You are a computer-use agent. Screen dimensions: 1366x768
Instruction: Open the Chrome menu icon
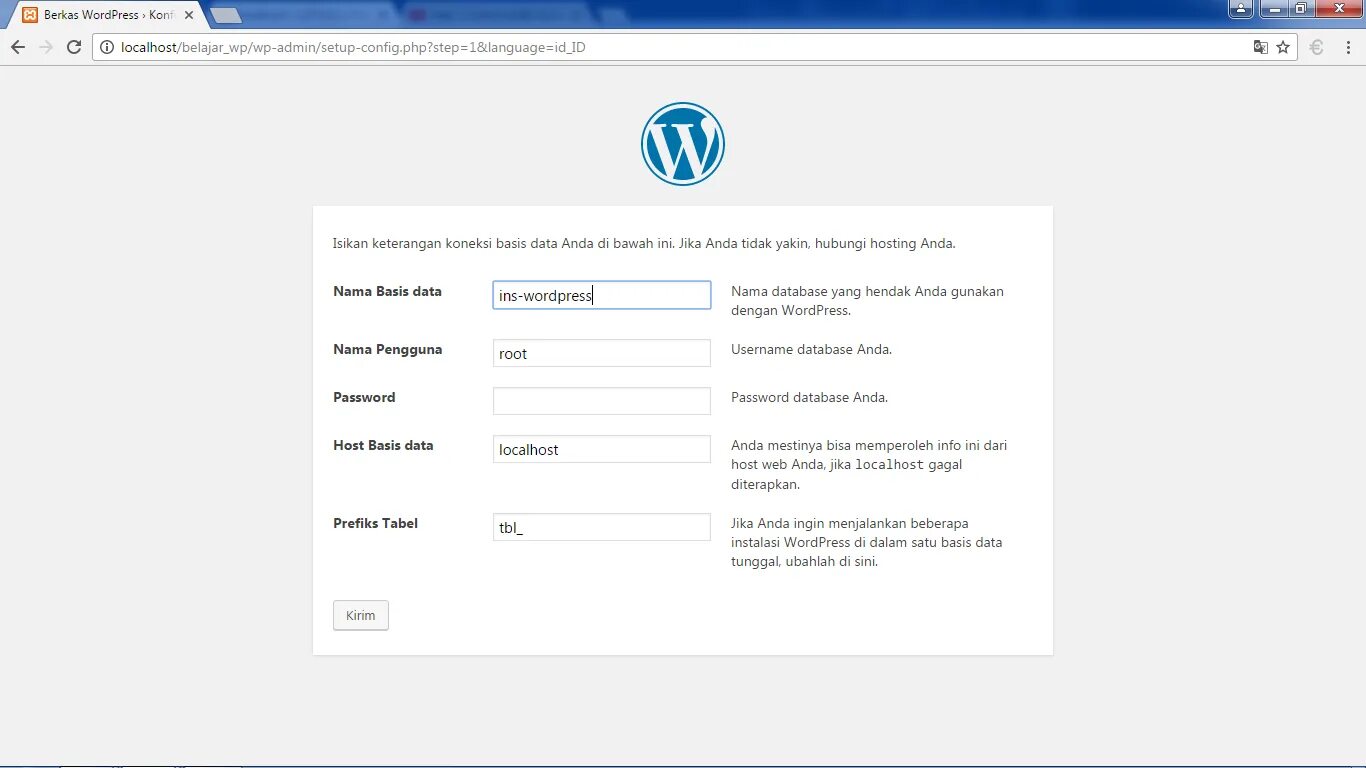(x=1346, y=47)
